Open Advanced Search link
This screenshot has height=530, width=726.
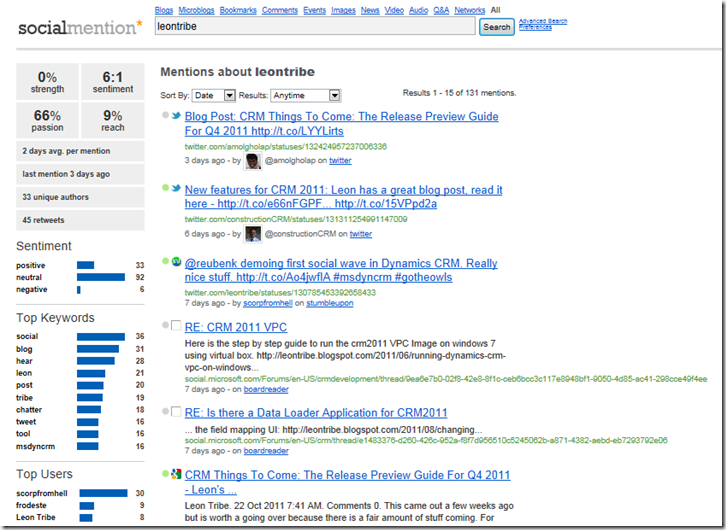coord(543,21)
